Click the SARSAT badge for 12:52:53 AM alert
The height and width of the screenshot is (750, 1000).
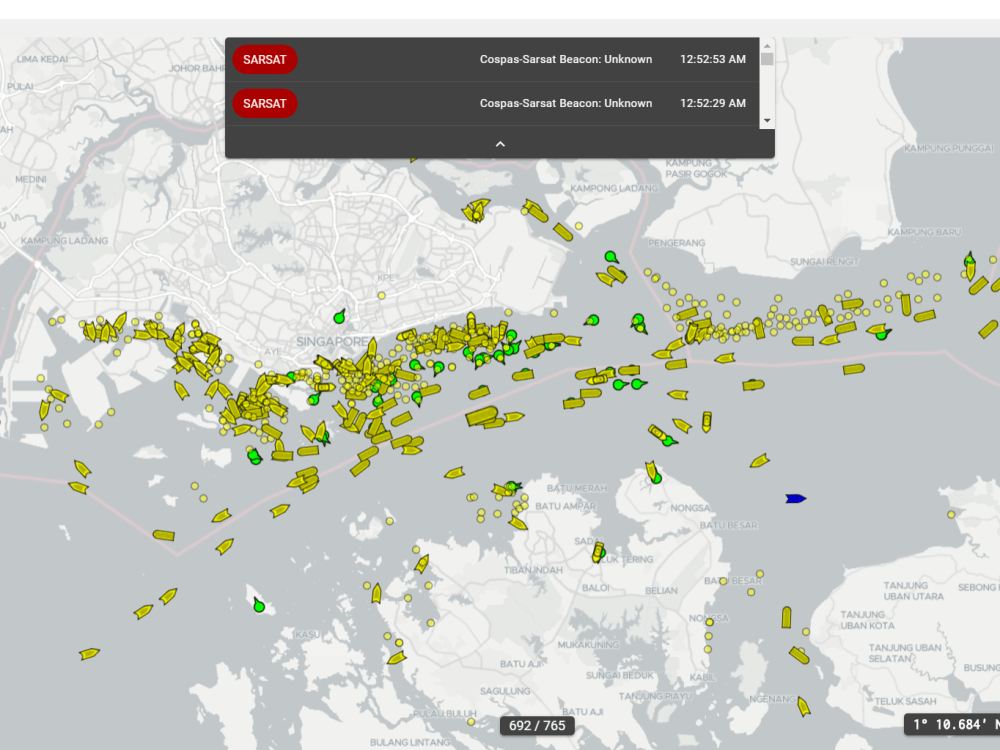coord(265,59)
